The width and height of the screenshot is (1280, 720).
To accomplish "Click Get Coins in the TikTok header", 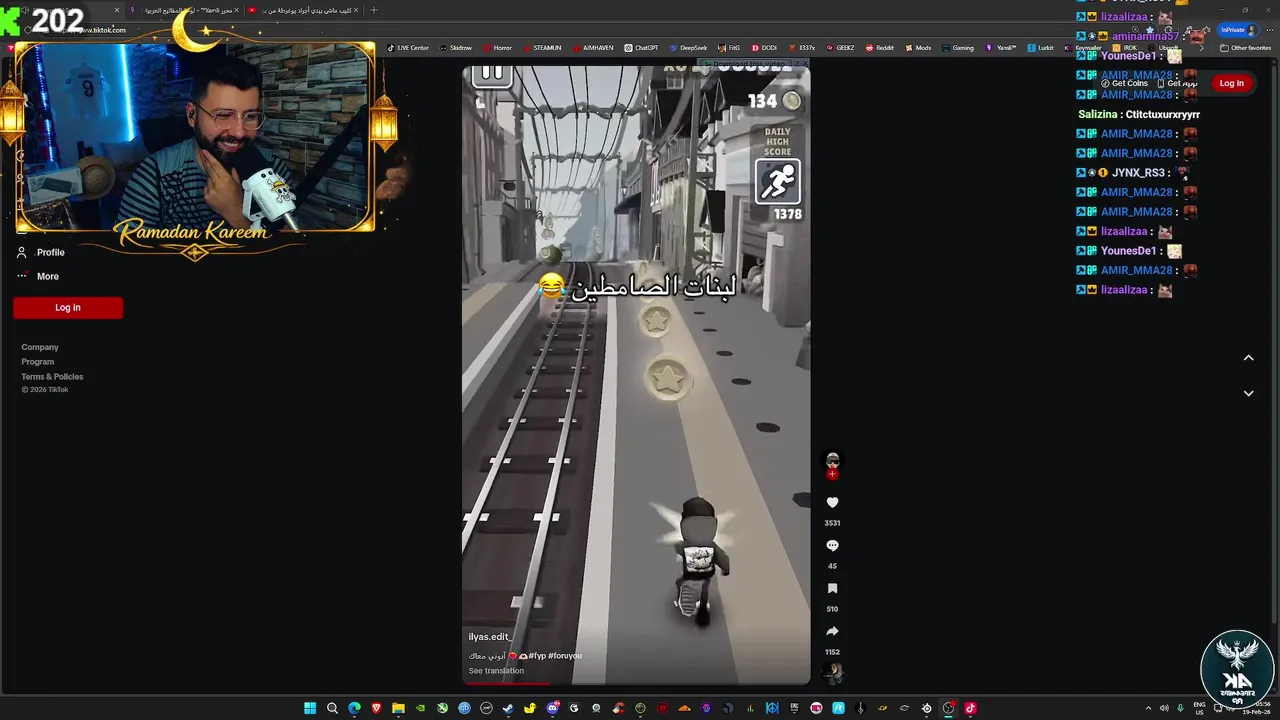I will [1124, 84].
